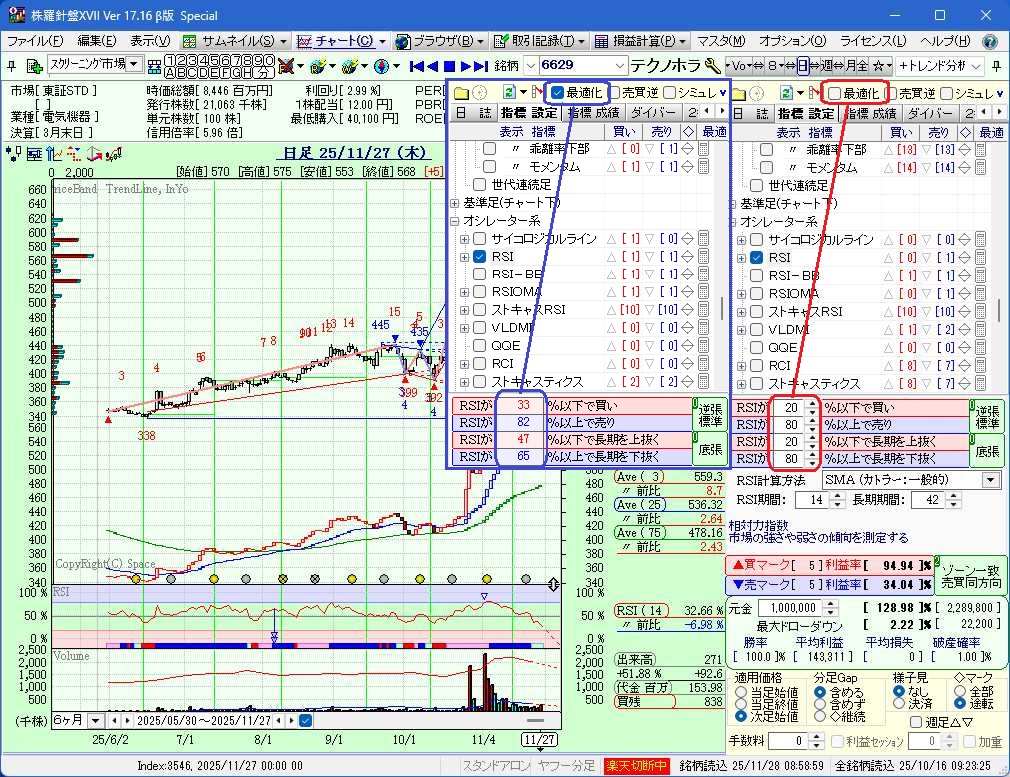Select the 当足始値 radio button
Viewport: 1010px width, 777px height.
(x=740, y=692)
